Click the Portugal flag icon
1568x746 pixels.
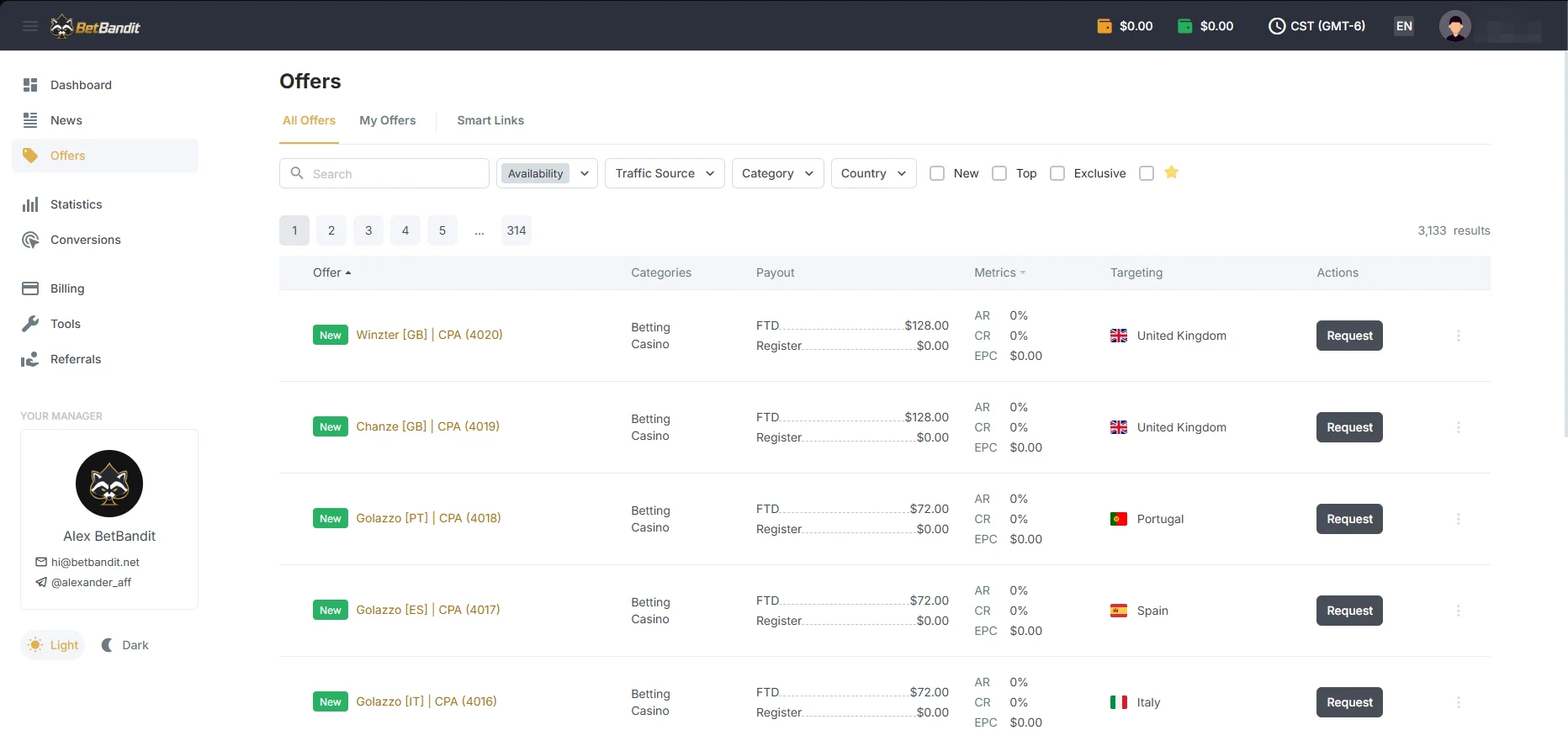click(1119, 519)
